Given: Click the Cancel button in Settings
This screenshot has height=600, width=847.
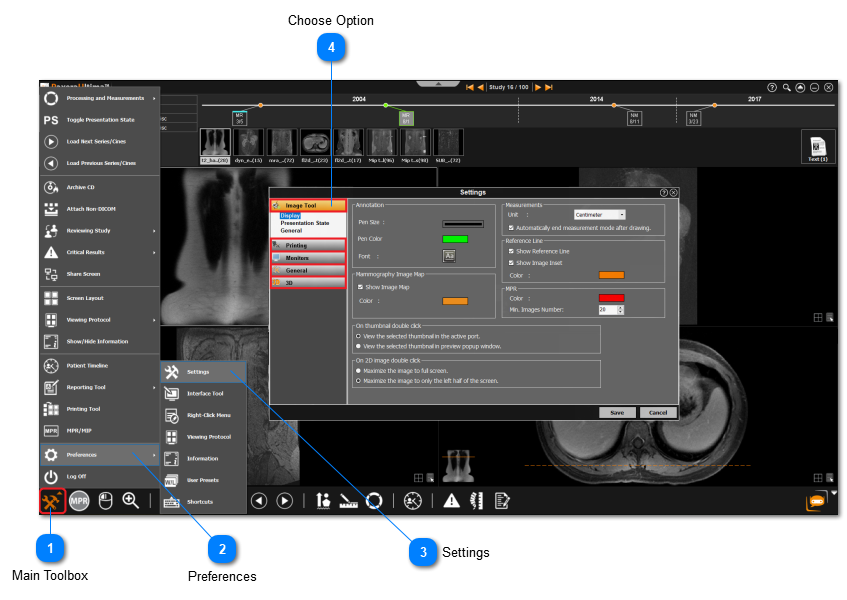Looking at the screenshot, I should pyautogui.click(x=657, y=412).
